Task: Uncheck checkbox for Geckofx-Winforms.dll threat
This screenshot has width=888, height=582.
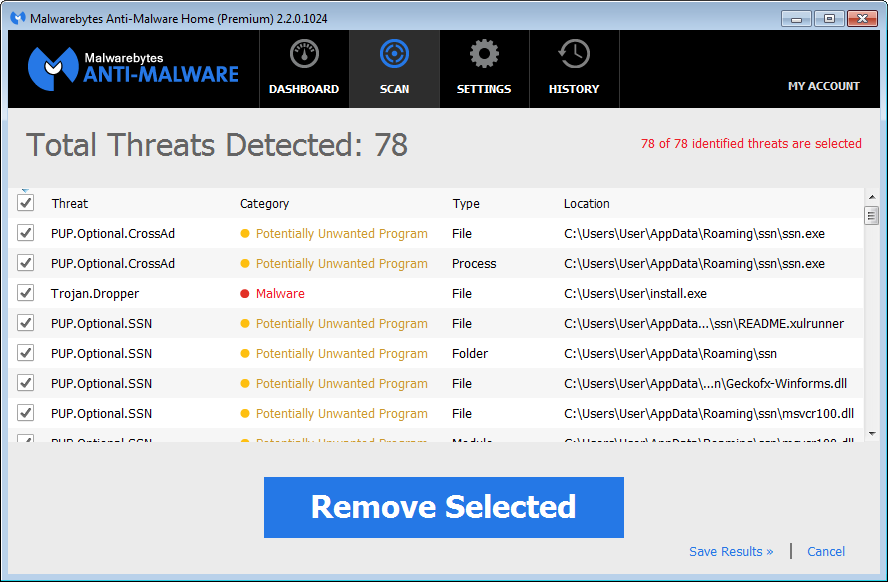Action: [25, 383]
